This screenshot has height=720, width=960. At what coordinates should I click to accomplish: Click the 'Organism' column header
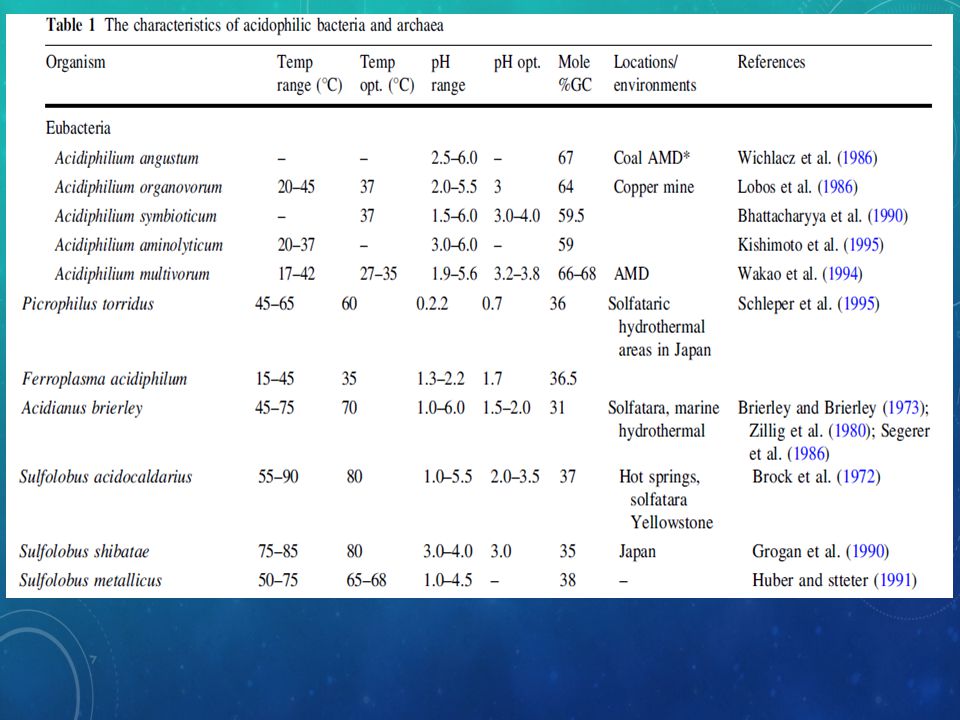(75, 62)
